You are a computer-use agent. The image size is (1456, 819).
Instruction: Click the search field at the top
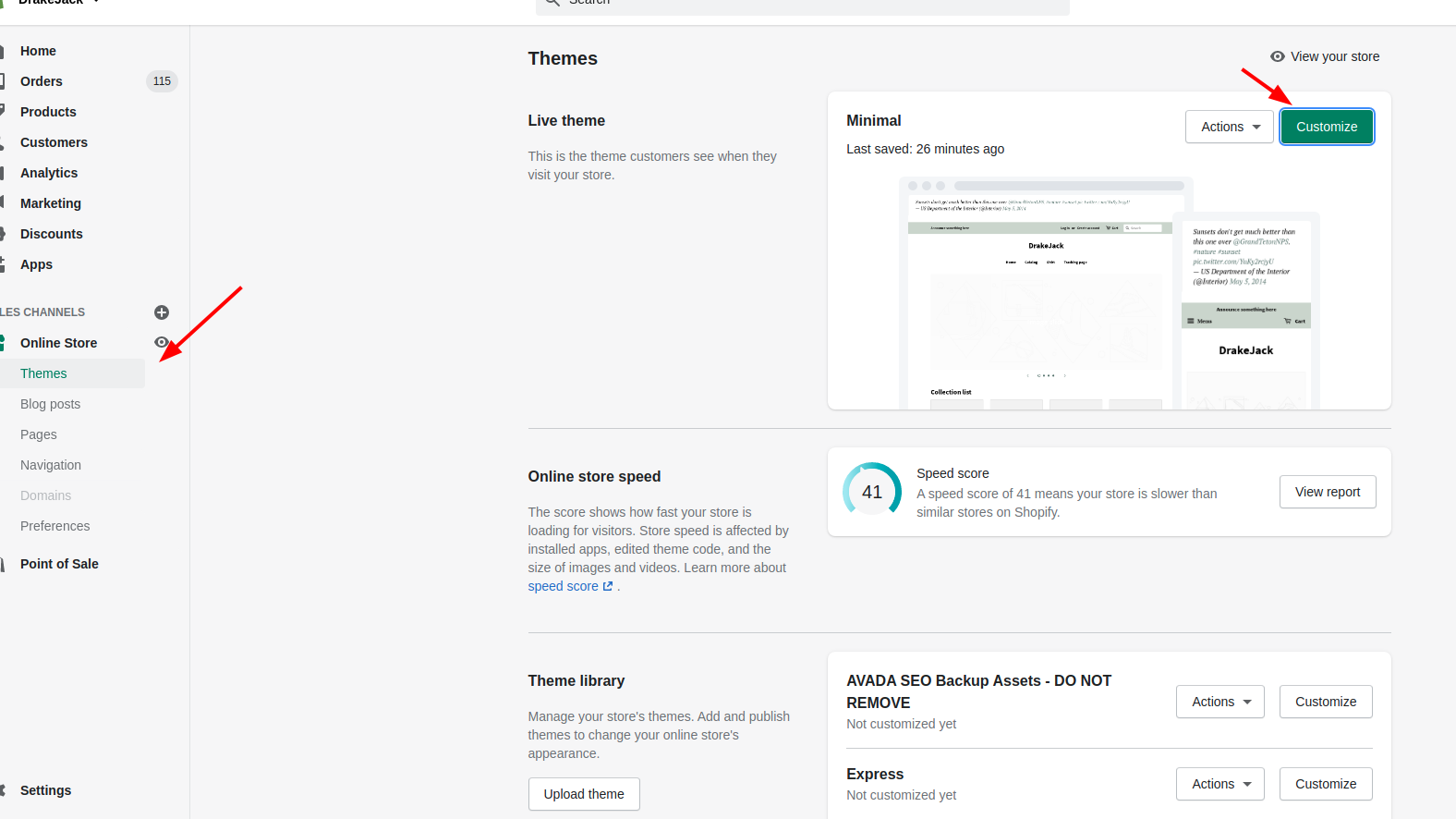[802, 4]
